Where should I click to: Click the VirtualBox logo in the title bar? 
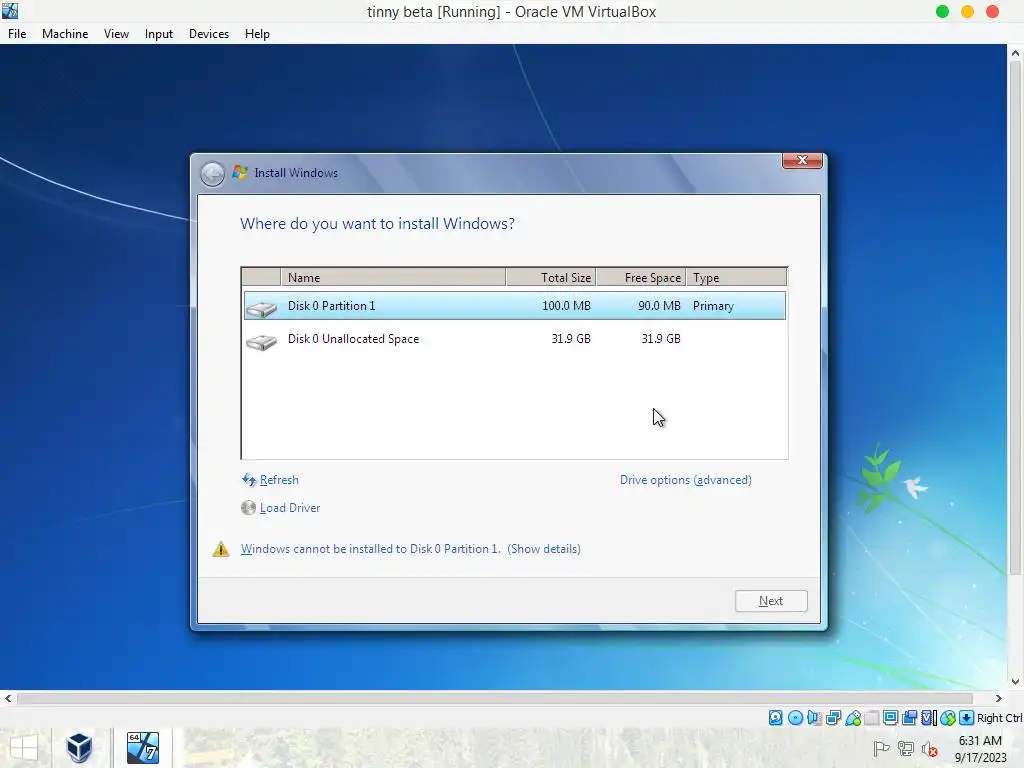[x=10, y=10]
